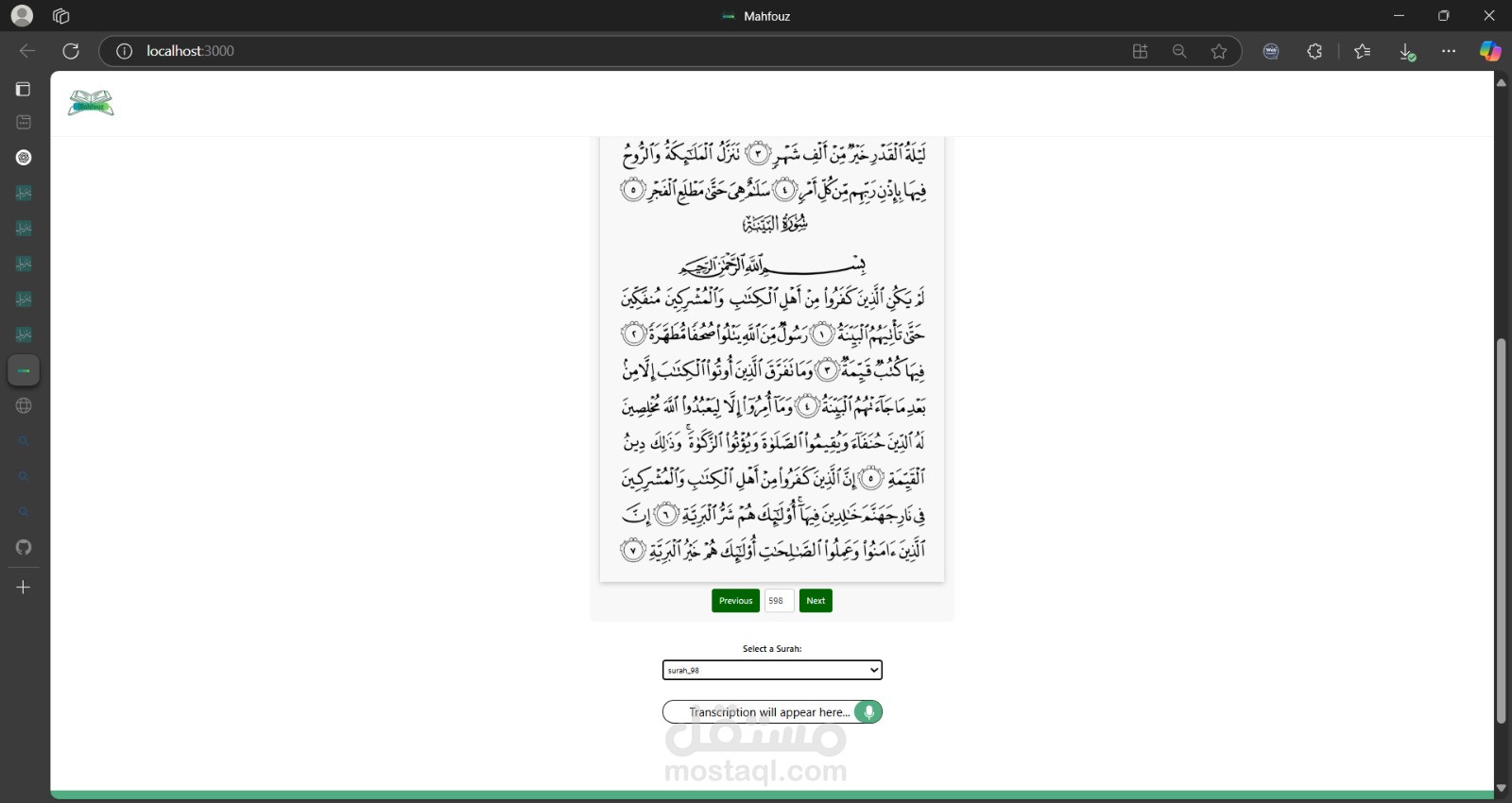The height and width of the screenshot is (803, 1512).
Task: Open the Web extension badge icon
Action: 1271,51
